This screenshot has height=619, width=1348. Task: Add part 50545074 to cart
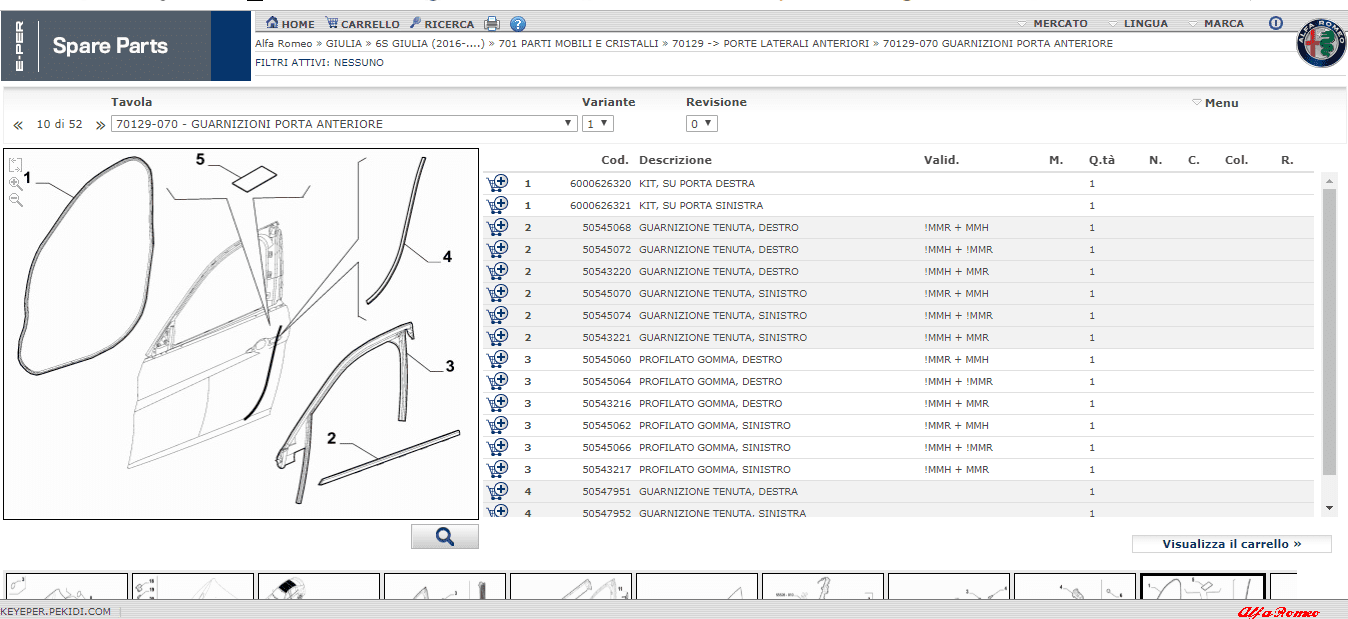click(x=497, y=315)
